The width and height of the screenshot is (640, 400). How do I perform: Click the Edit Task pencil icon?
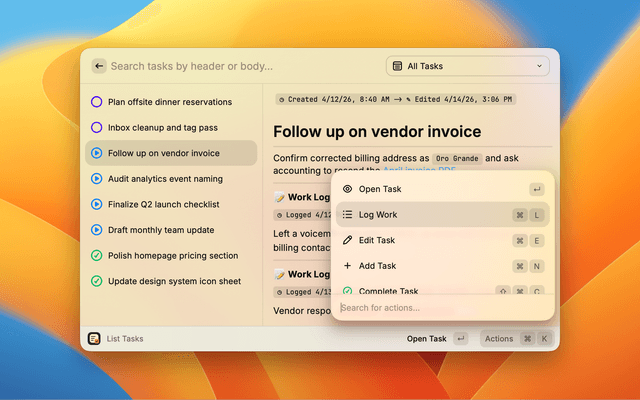(x=347, y=240)
